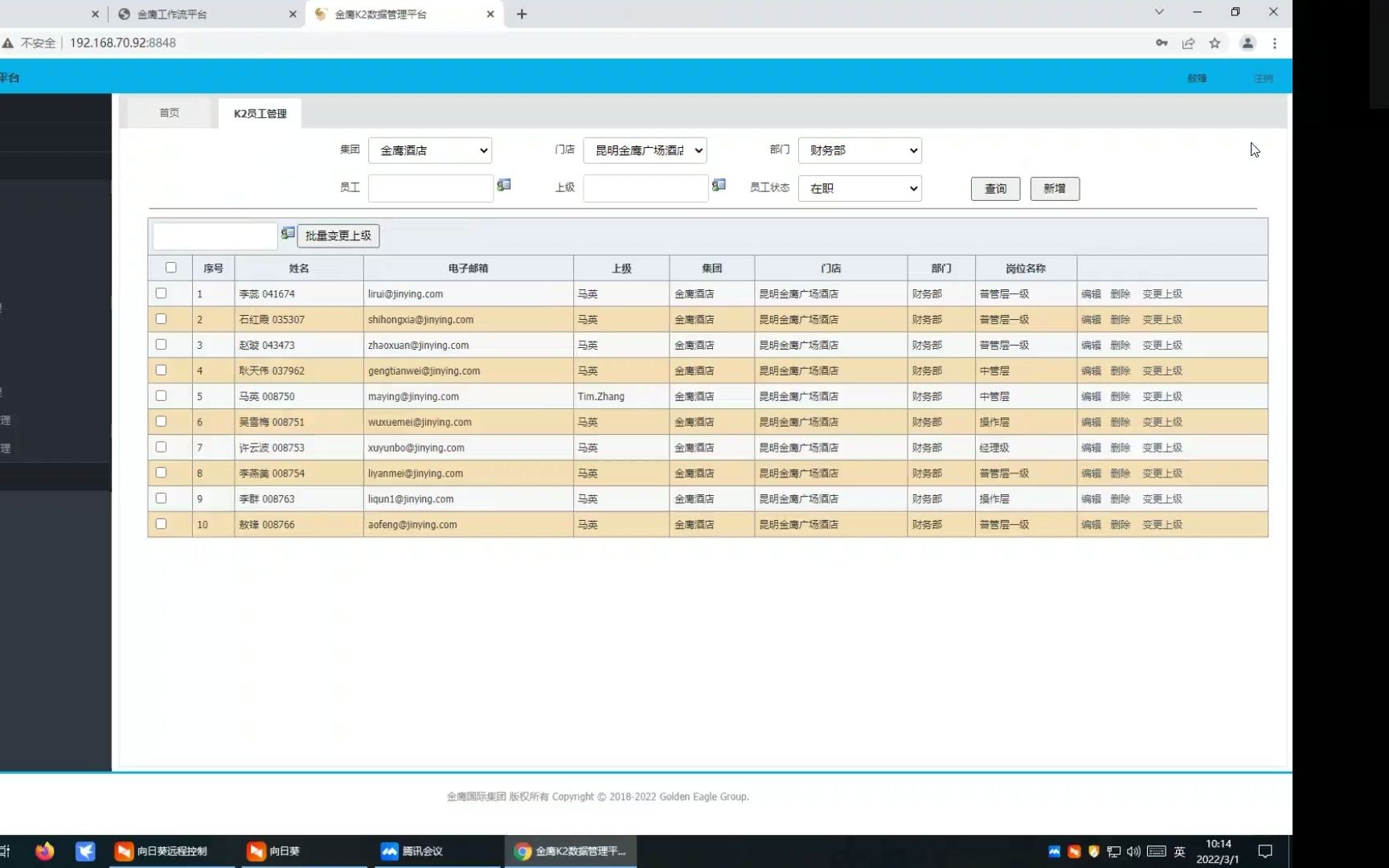The width and height of the screenshot is (1389, 868).
Task: Select the K2员工管理 tab
Action: pyautogui.click(x=260, y=113)
